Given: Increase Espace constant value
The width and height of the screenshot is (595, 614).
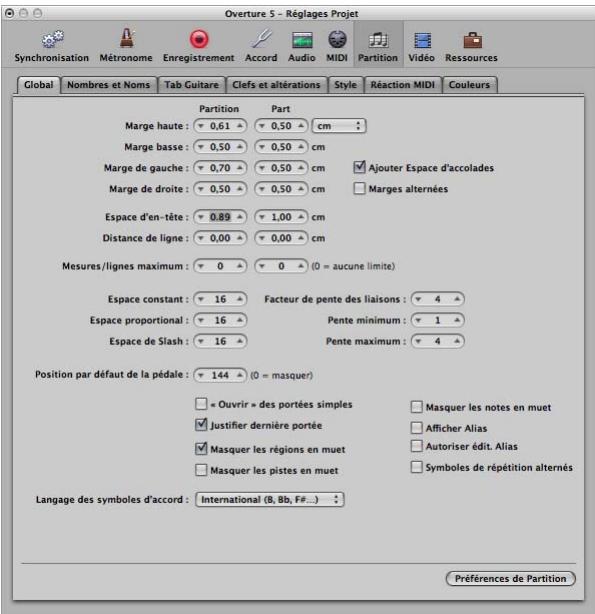Looking at the screenshot, I should click(240, 299).
